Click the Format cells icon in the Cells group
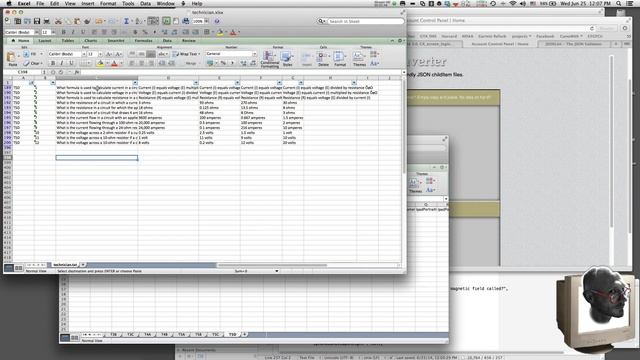The height and width of the screenshot is (360, 640). click(340, 58)
